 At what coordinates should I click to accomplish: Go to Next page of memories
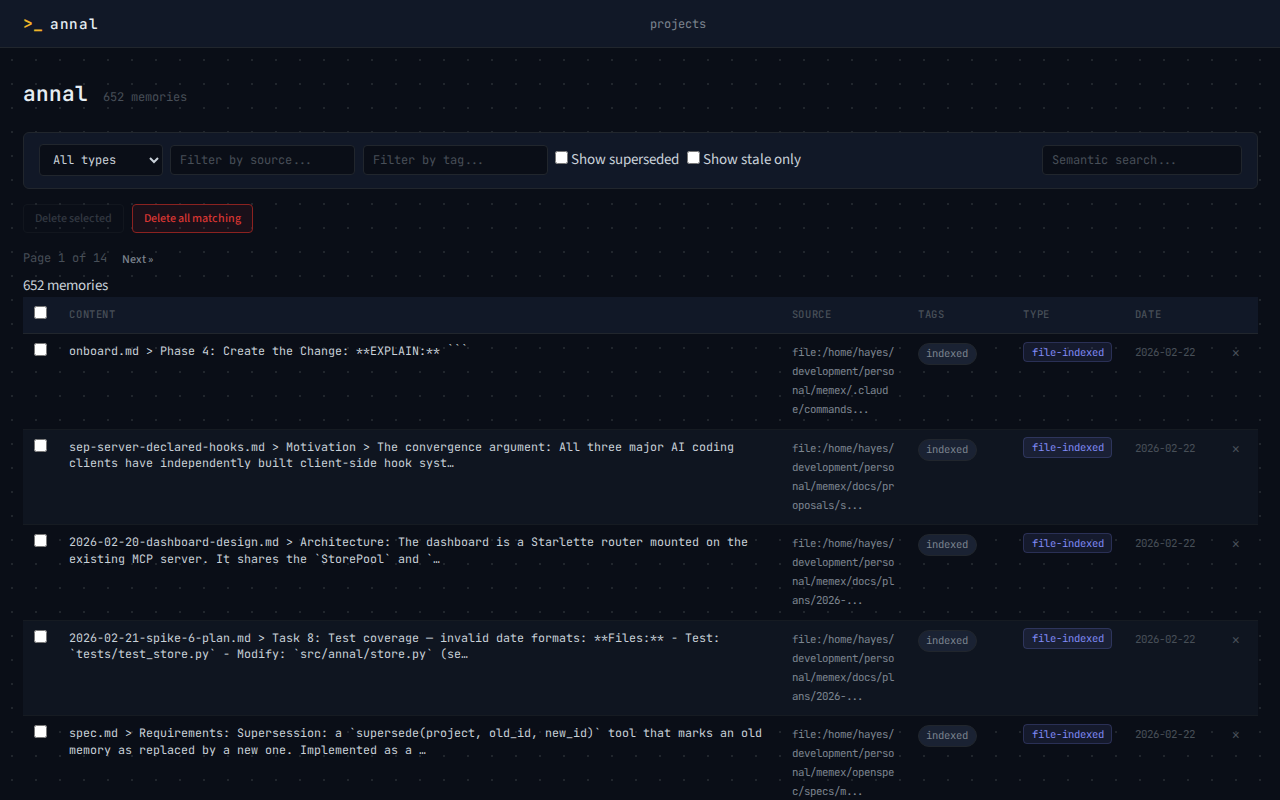(x=138, y=259)
